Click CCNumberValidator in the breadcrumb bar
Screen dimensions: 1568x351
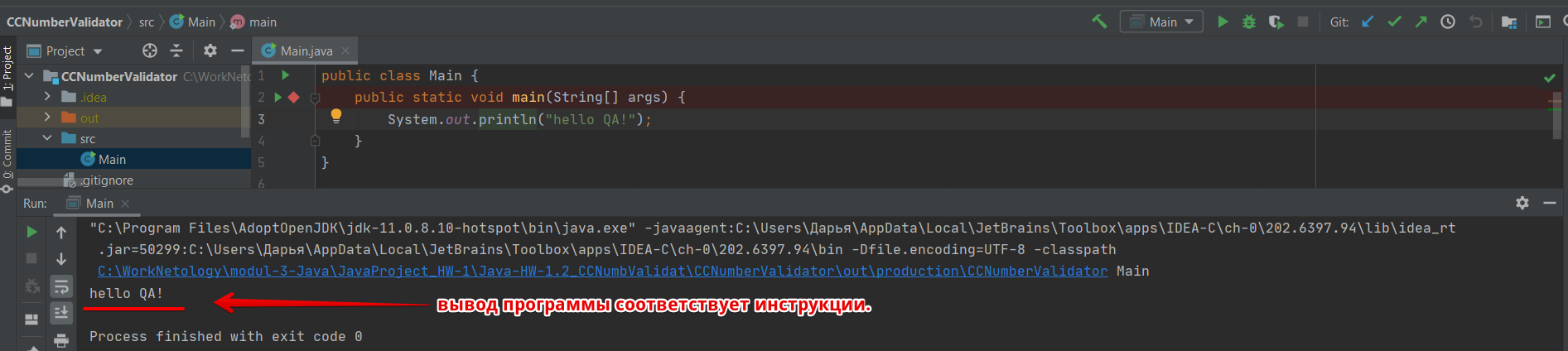click(x=65, y=22)
